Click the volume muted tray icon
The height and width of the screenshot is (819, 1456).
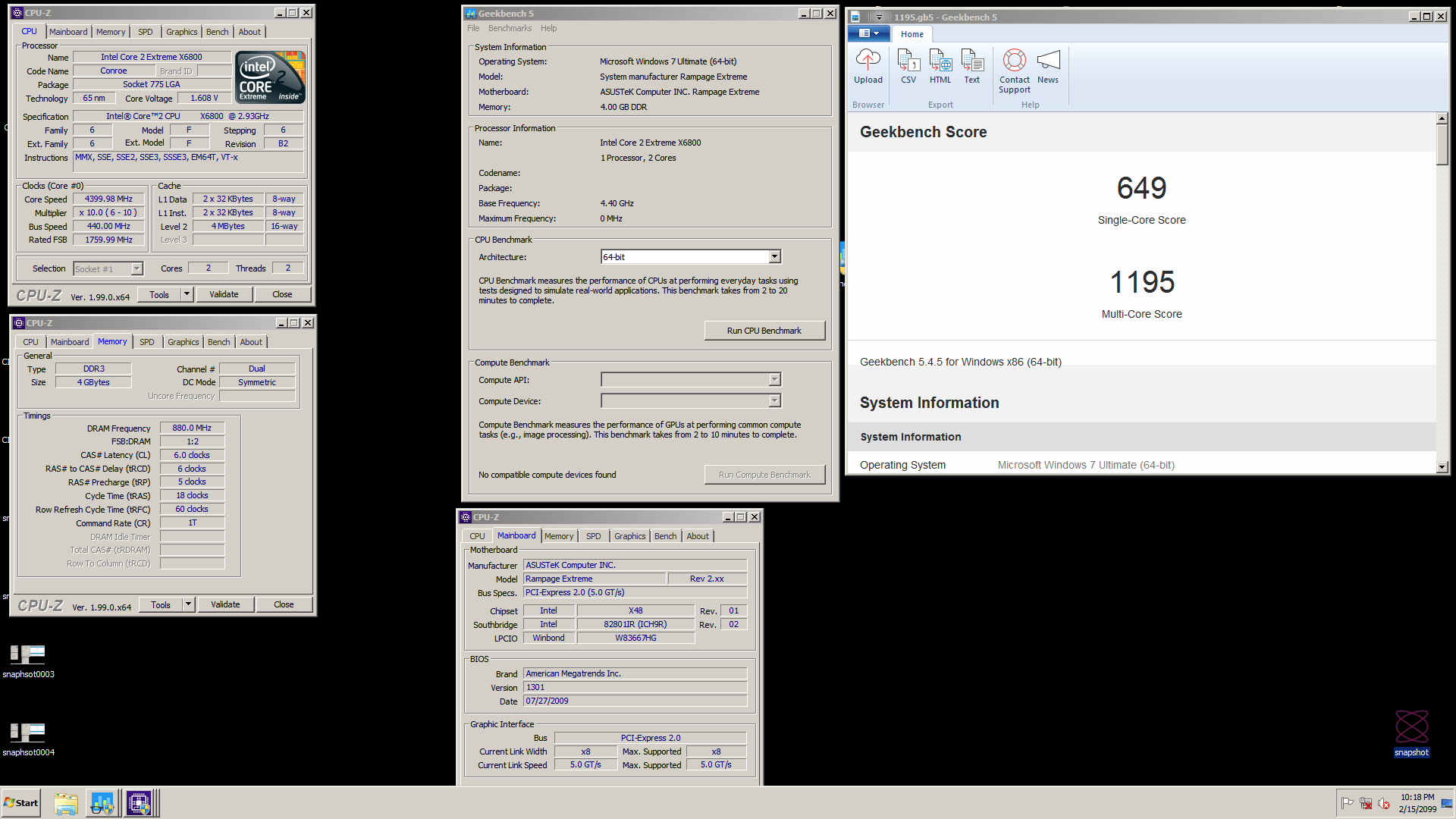[1384, 803]
